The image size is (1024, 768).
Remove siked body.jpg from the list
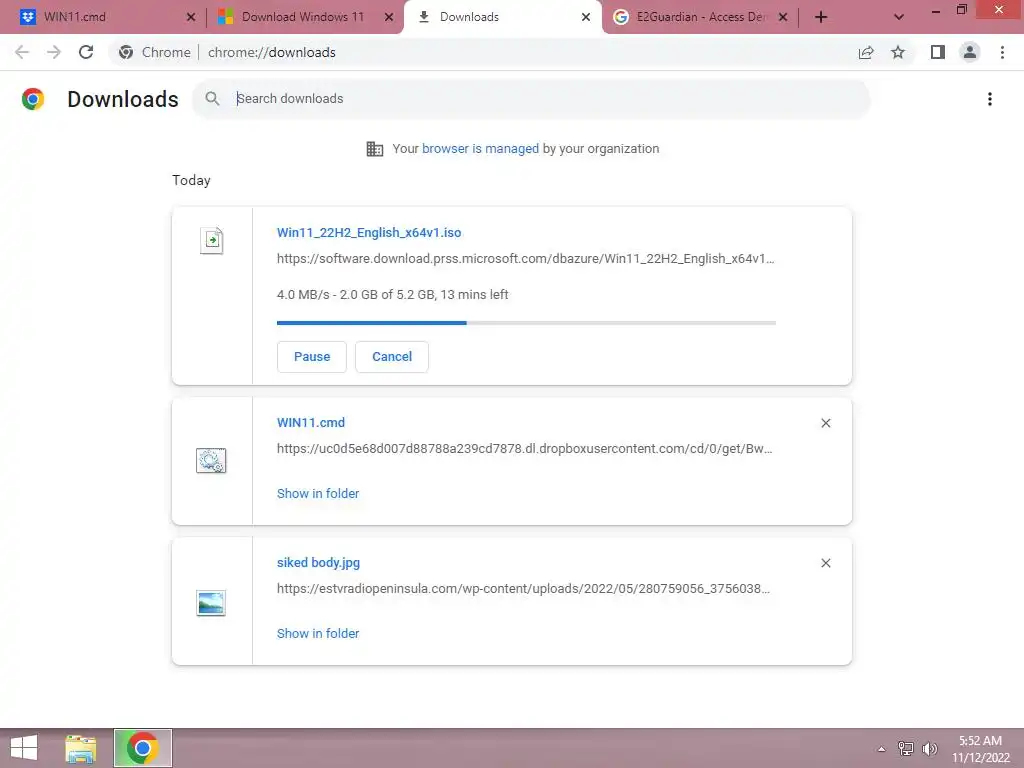point(825,563)
